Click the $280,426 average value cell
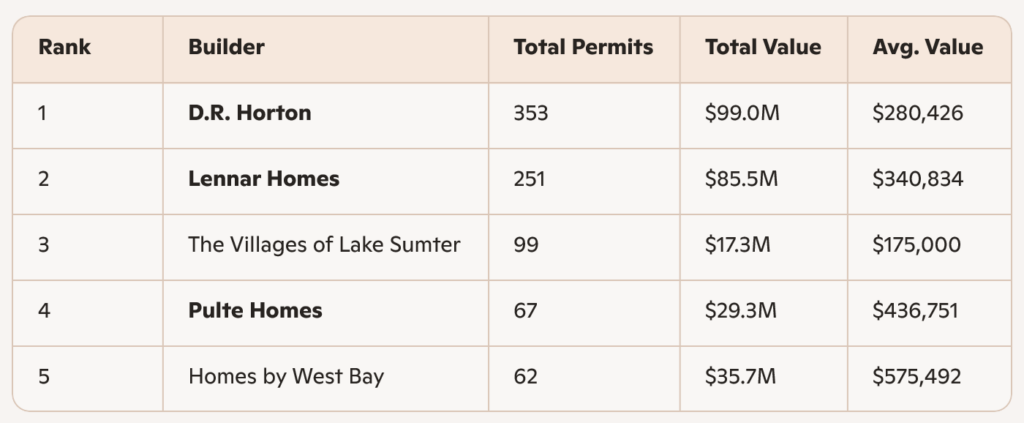 [917, 113]
